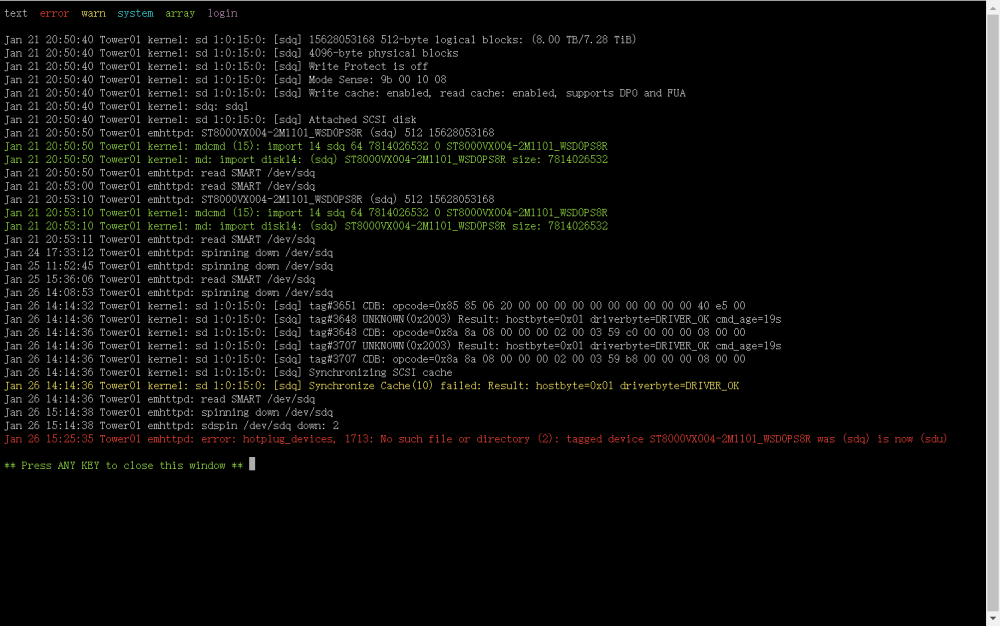Image resolution: width=1000 pixels, height=626 pixels.
Task: Click the yellow 'Synchronize Cache(10) failed' line
Action: pos(372,386)
